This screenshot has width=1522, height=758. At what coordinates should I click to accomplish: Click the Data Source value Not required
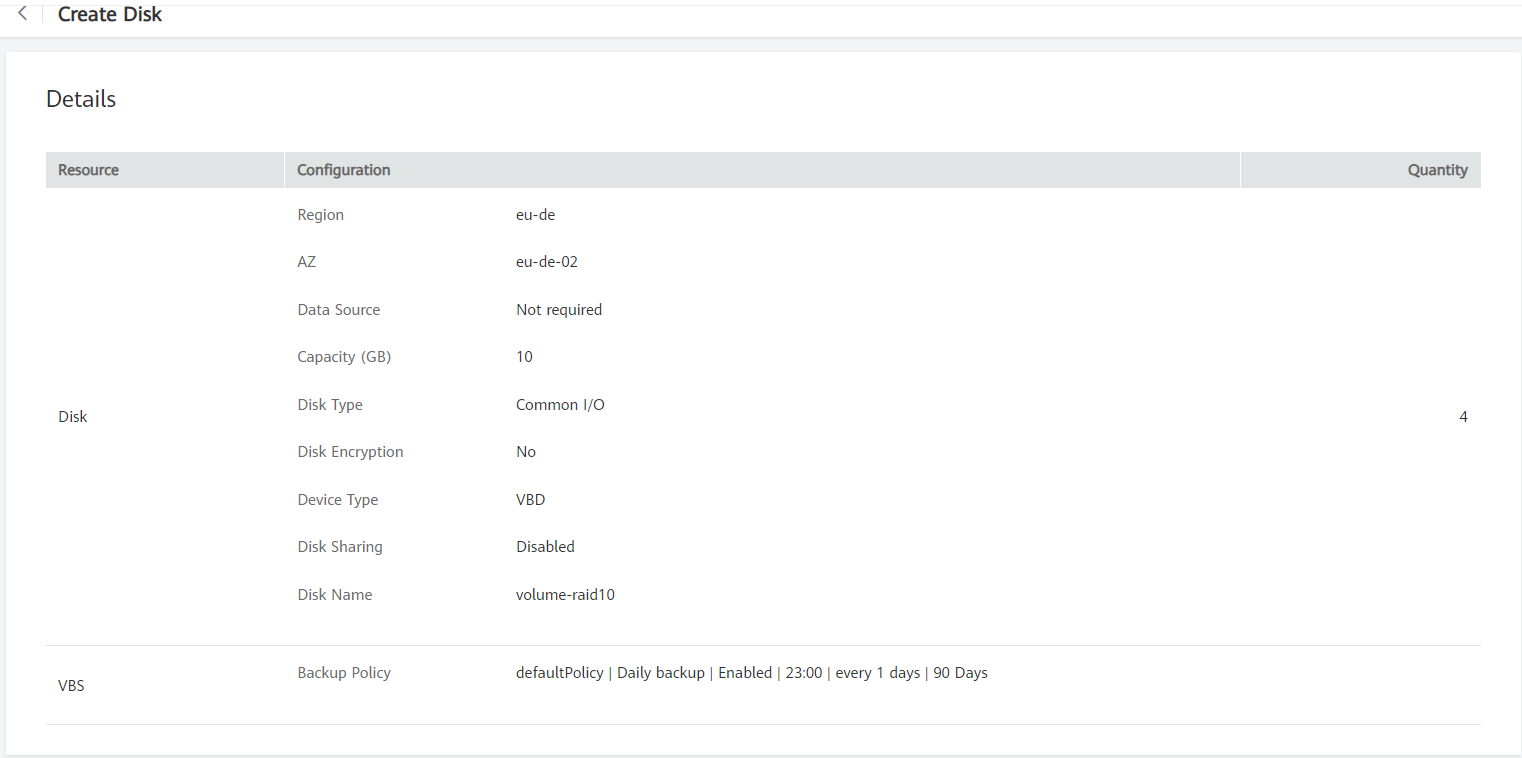coord(559,309)
